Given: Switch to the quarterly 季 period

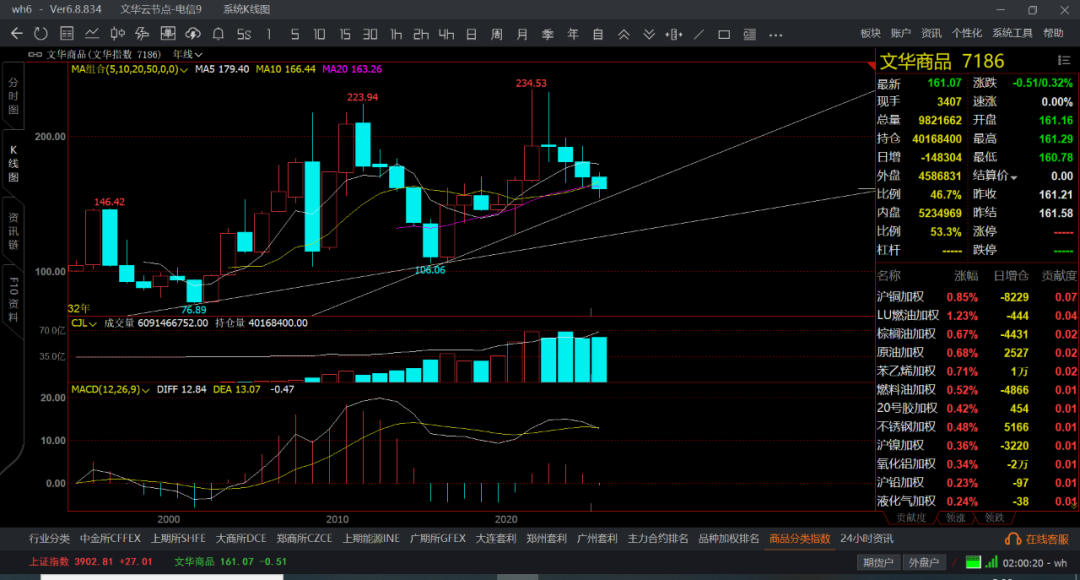Looking at the screenshot, I should (548, 34).
